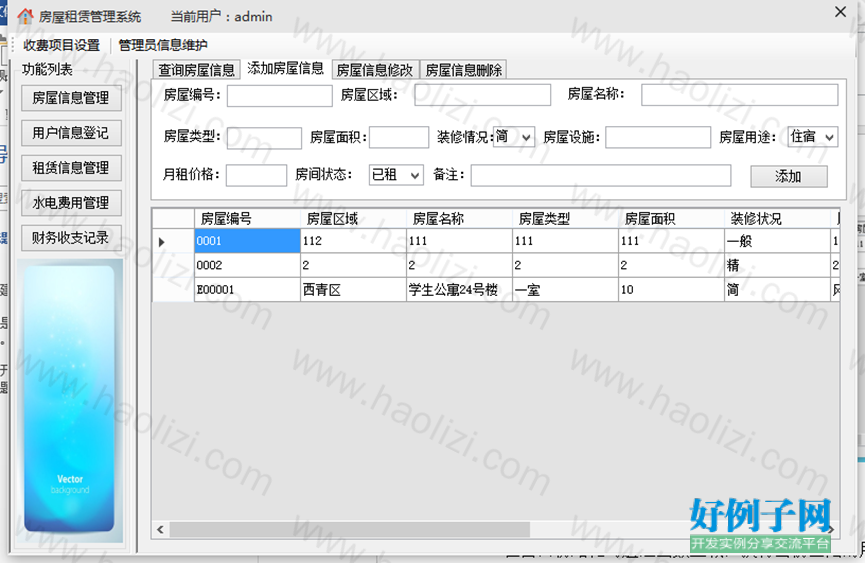The height and width of the screenshot is (563, 865).
Task: Click the house icon in the title bar
Action: pos(25,17)
